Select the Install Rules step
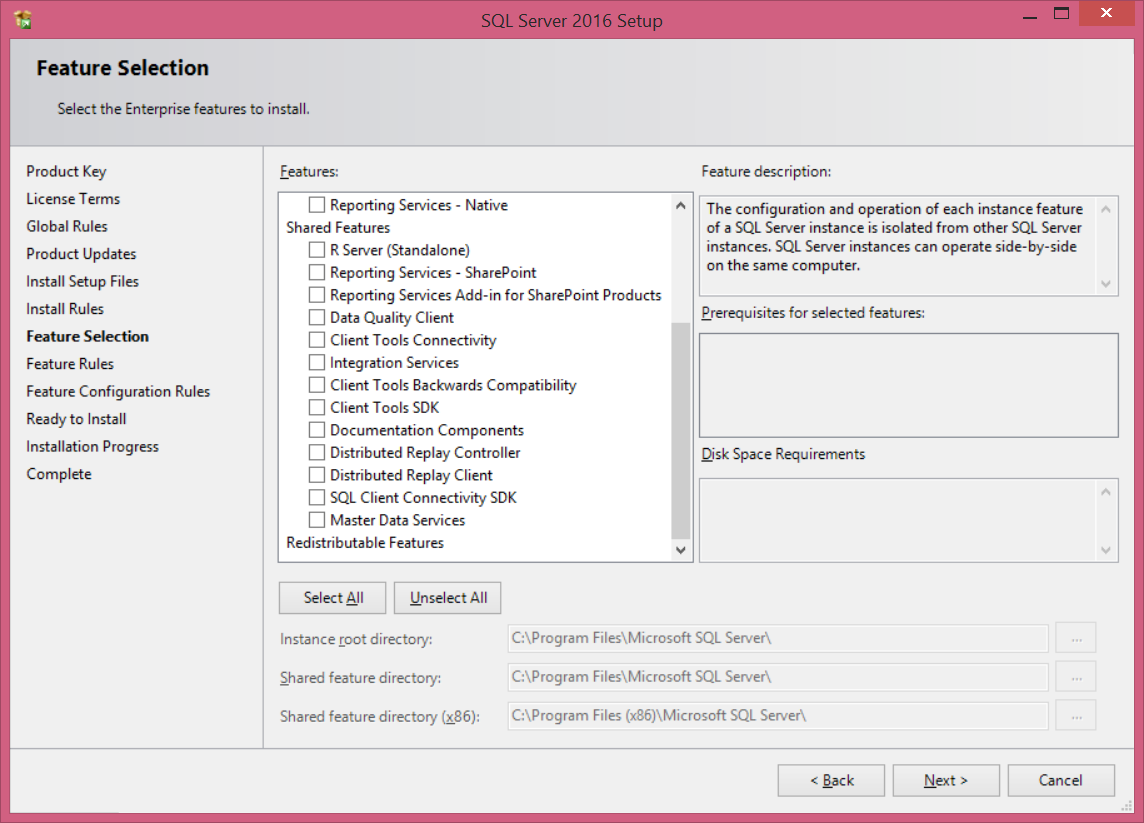This screenshot has width=1144, height=823. pyautogui.click(x=65, y=309)
